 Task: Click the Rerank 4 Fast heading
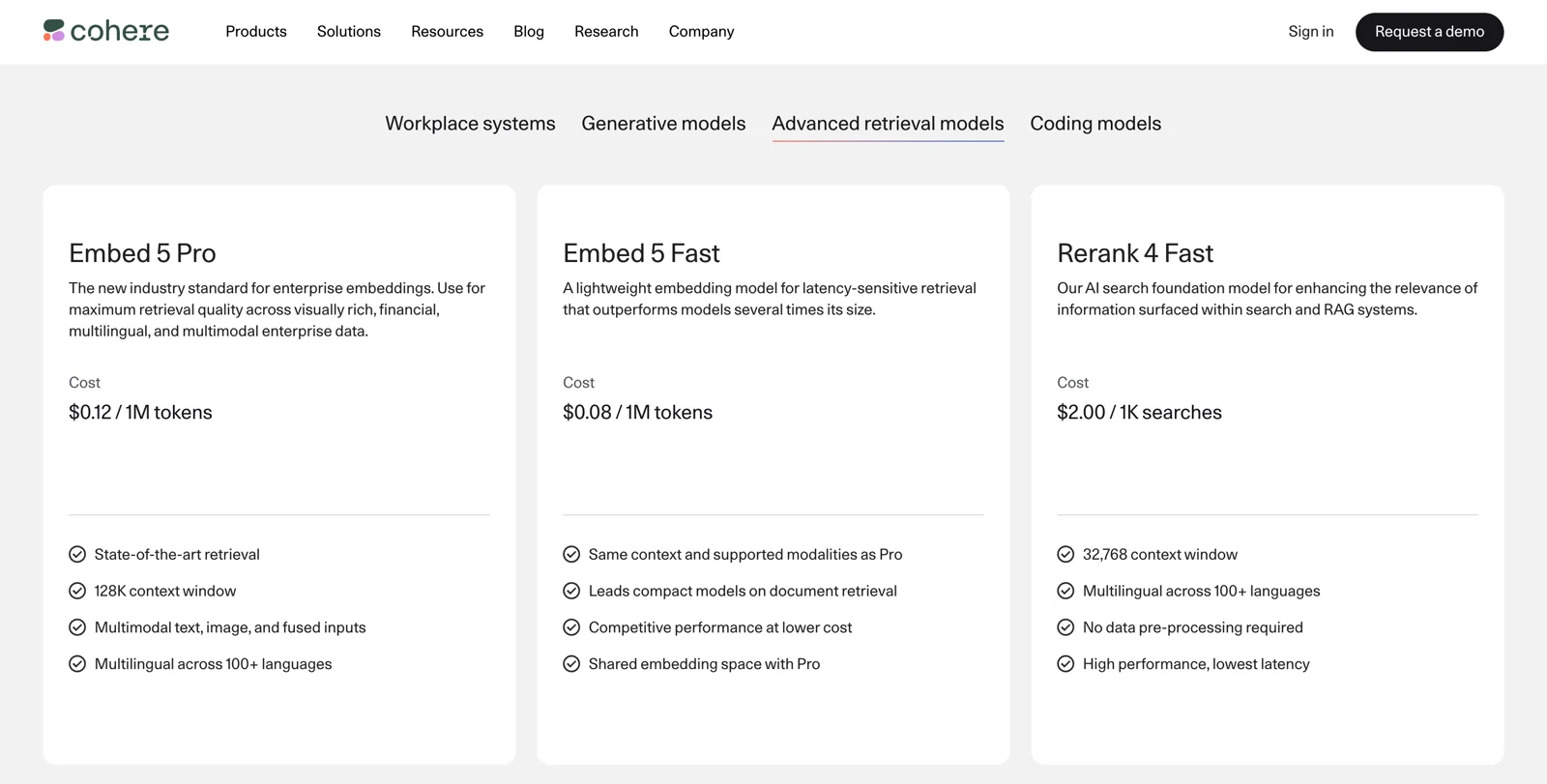[x=1135, y=253]
